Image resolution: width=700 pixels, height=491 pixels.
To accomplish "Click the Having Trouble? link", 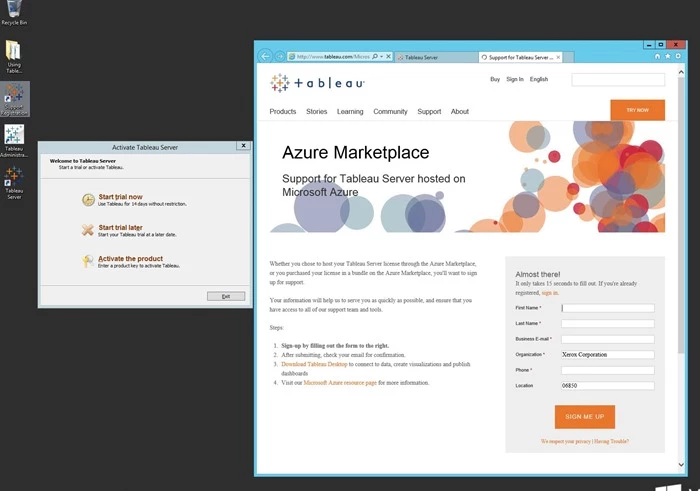I will (x=611, y=441).
